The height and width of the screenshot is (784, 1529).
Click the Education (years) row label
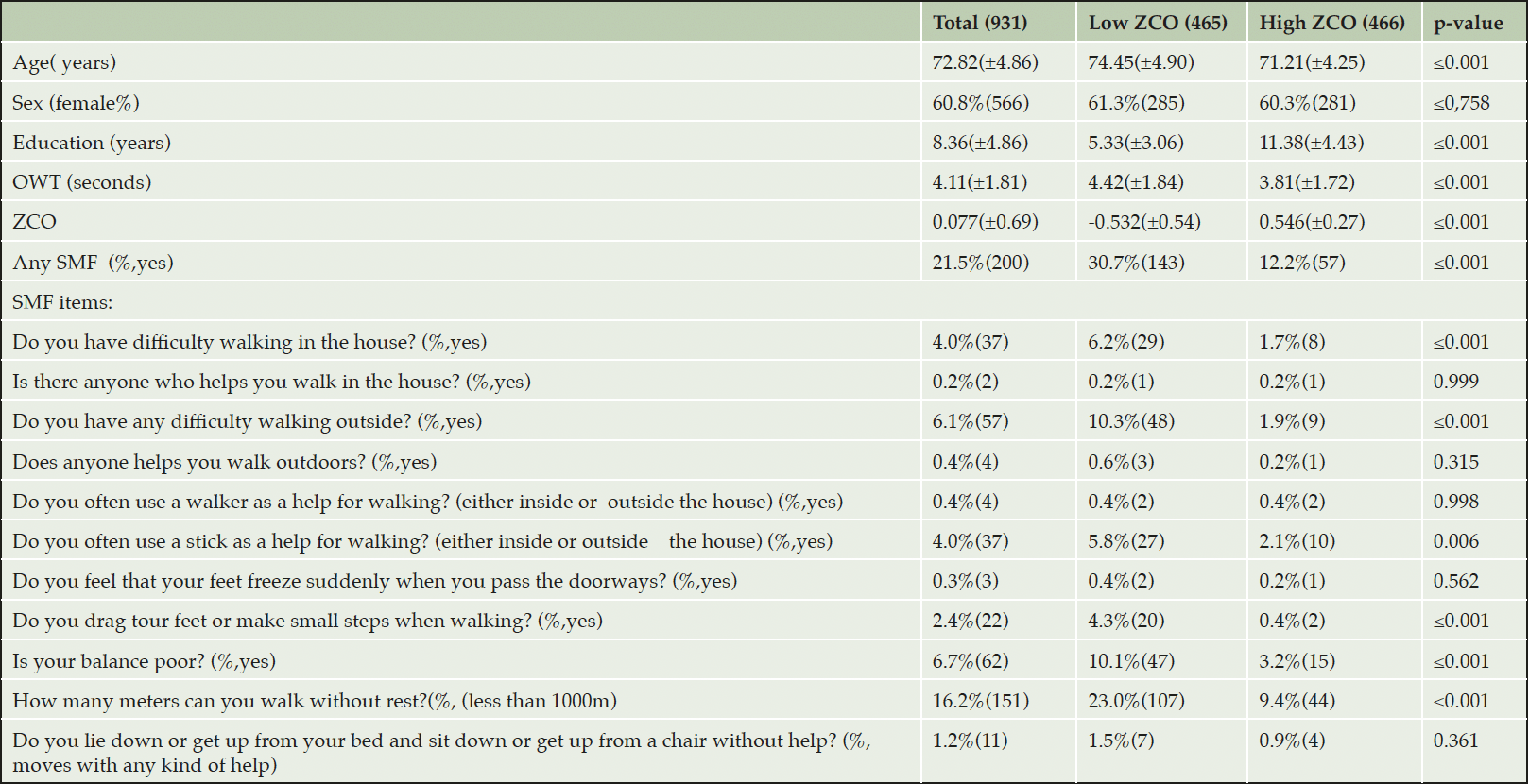pyautogui.click(x=92, y=143)
